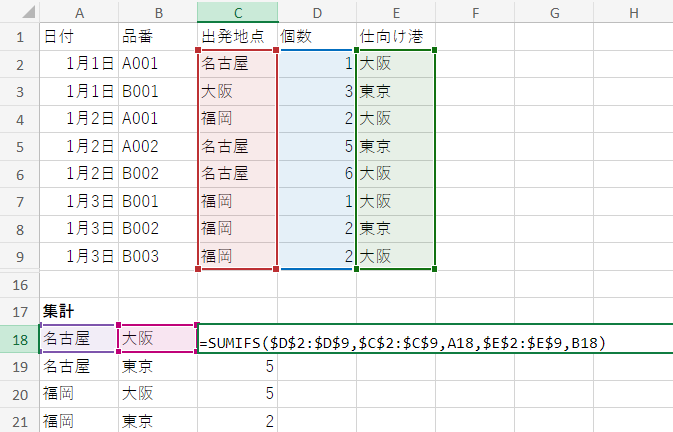Select cell A20 containing 福岡
Screen dimensions: 673x432
pos(79,394)
